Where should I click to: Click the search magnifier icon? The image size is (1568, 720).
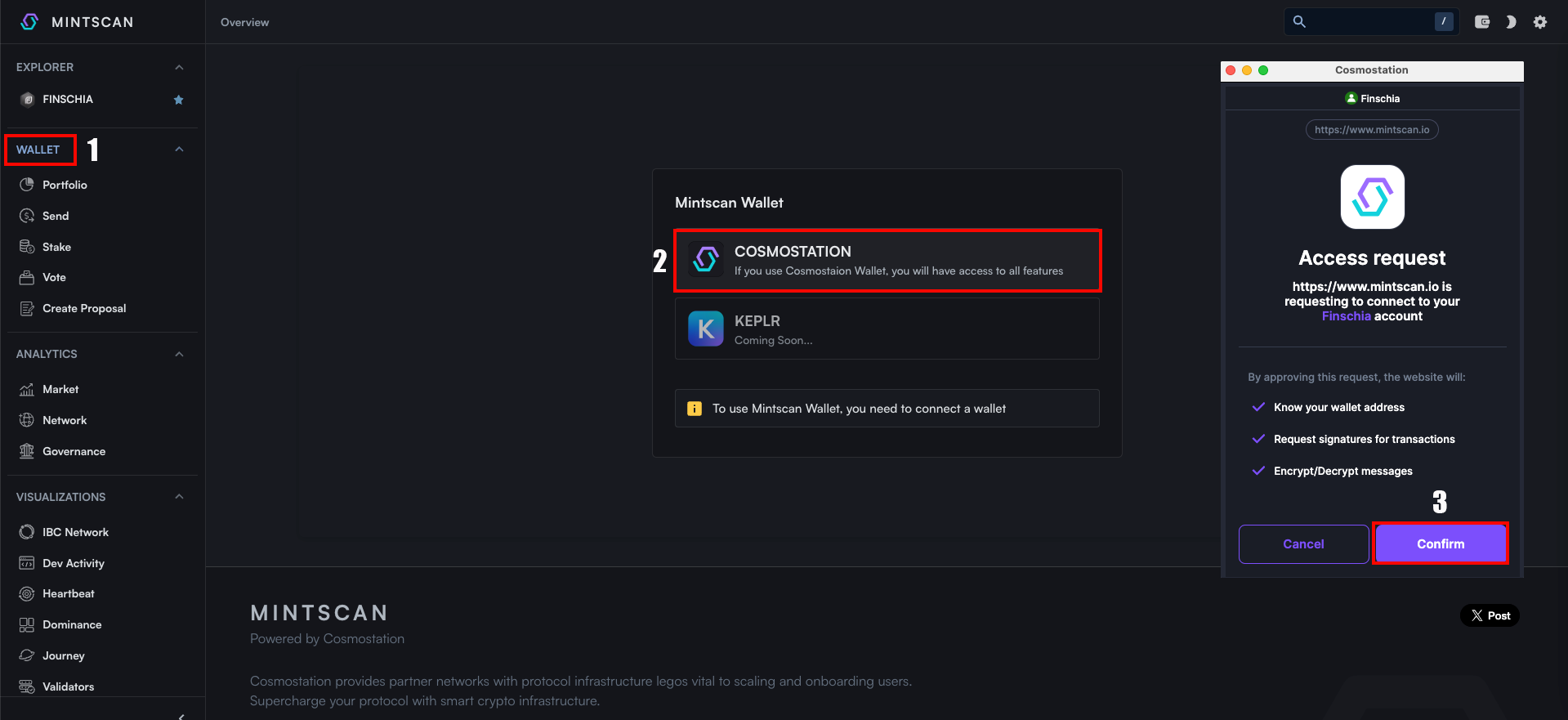click(1299, 22)
